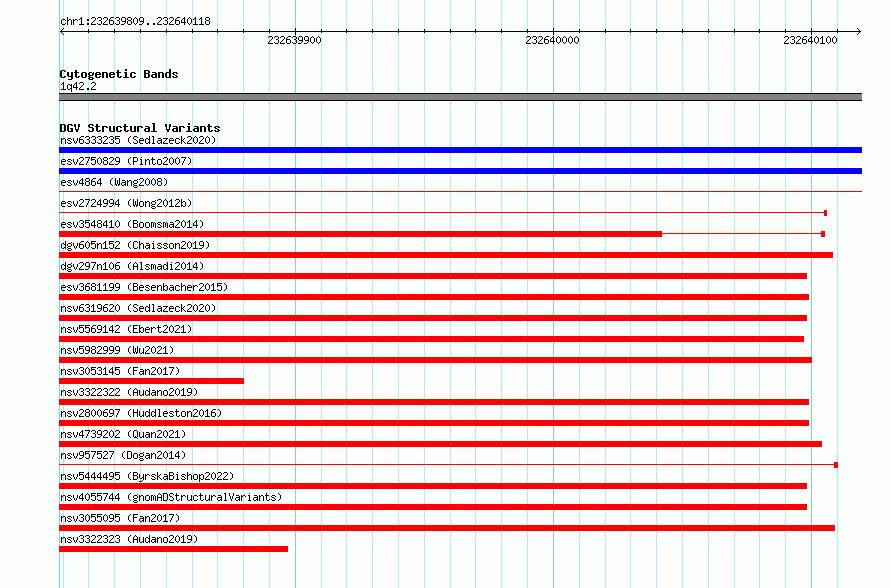Screen dimensions: 890x588
Task: Open variant nsv6319620 (Sedlazeck2020) label
Action: tap(138, 308)
